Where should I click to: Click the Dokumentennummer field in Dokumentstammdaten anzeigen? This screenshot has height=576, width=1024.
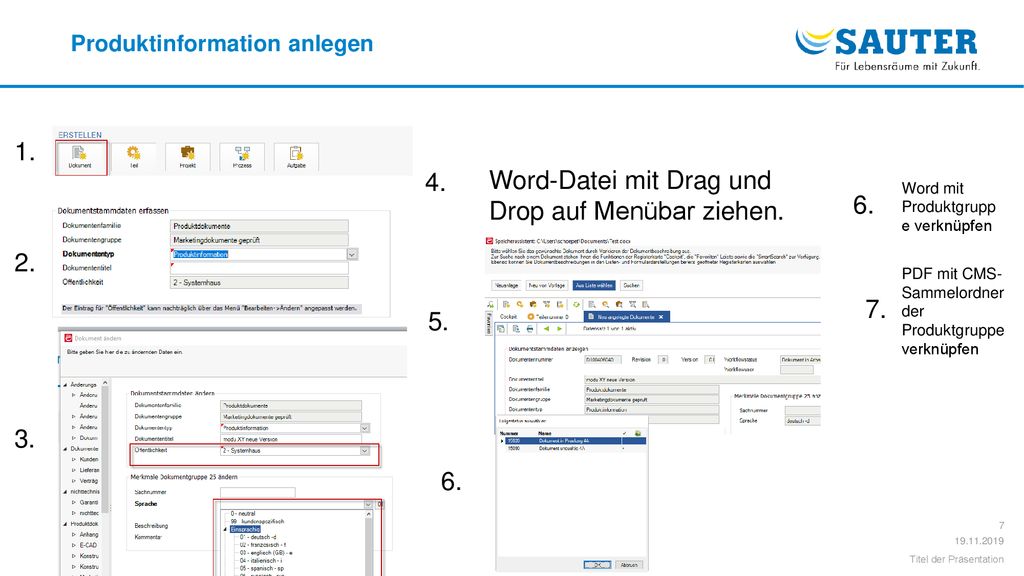pyautogui.click(x=603, y=360)
